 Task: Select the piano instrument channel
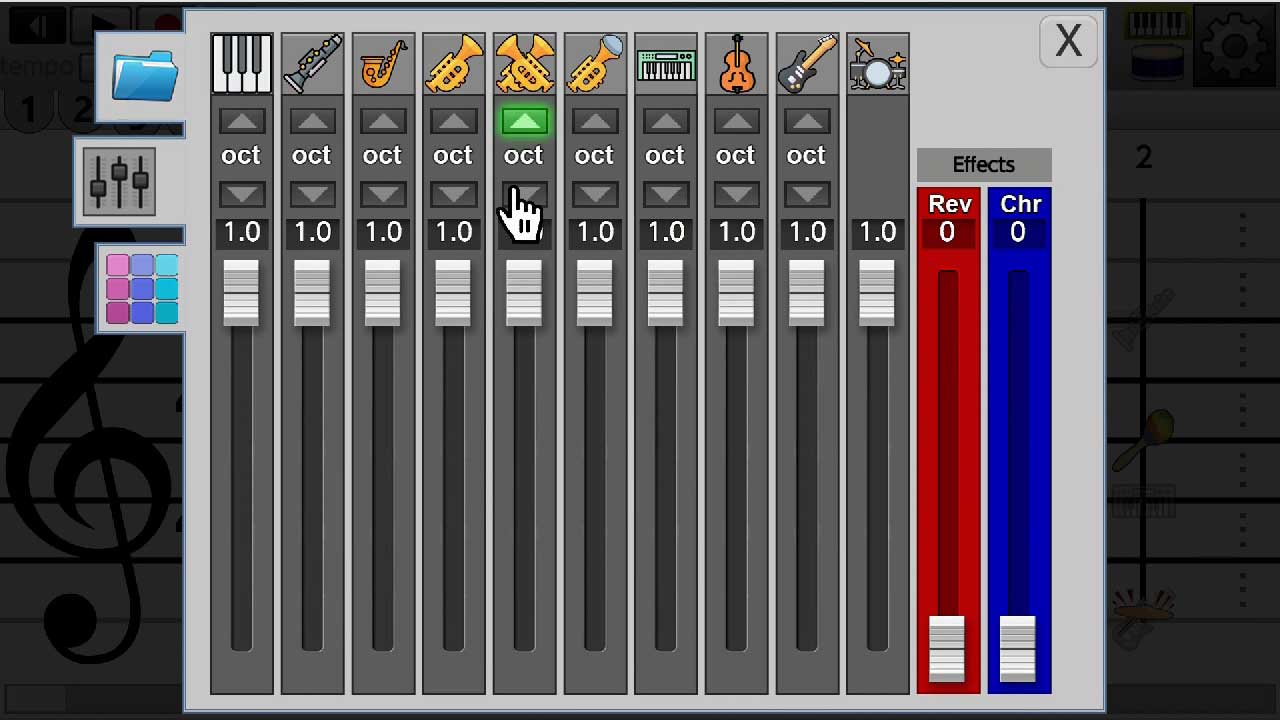[x=241, y=64]
